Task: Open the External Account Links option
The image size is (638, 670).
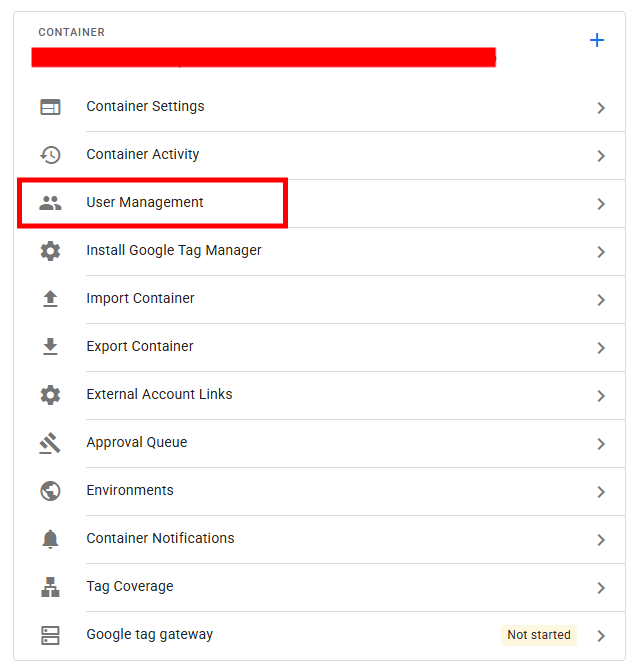Action: click(x=159, y=394)
